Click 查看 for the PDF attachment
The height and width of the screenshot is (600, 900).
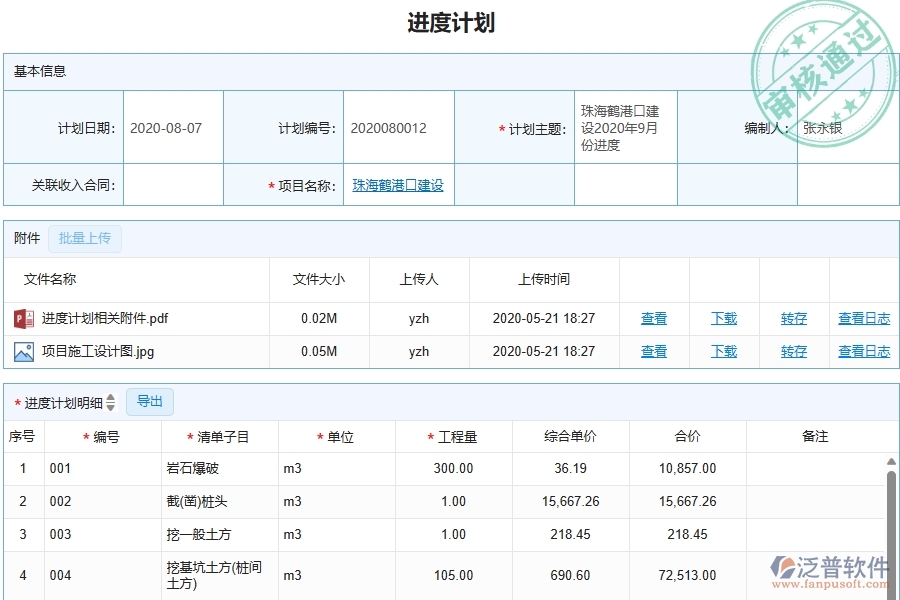(653, 318)
